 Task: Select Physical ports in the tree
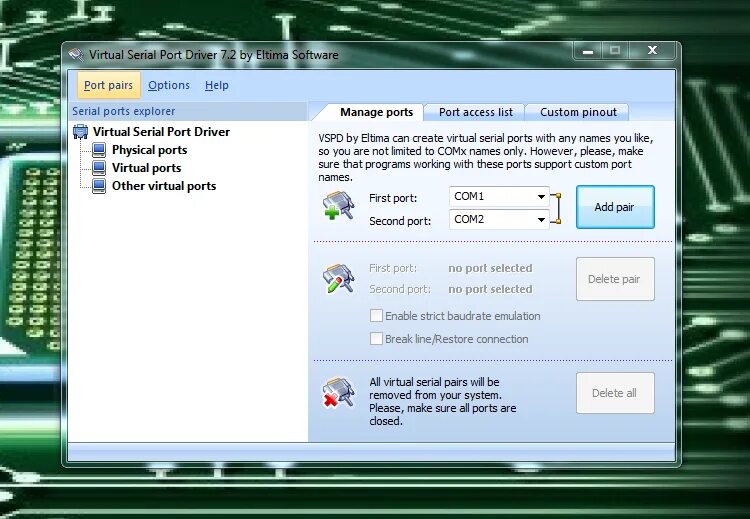coord(149,150)
